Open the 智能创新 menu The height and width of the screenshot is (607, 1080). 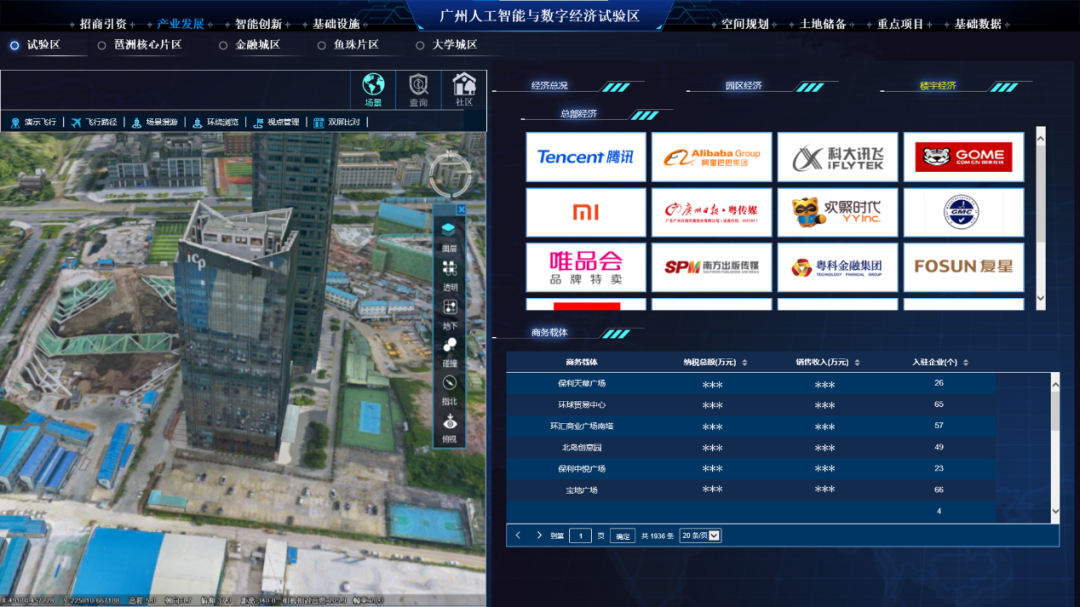(258, 24)
